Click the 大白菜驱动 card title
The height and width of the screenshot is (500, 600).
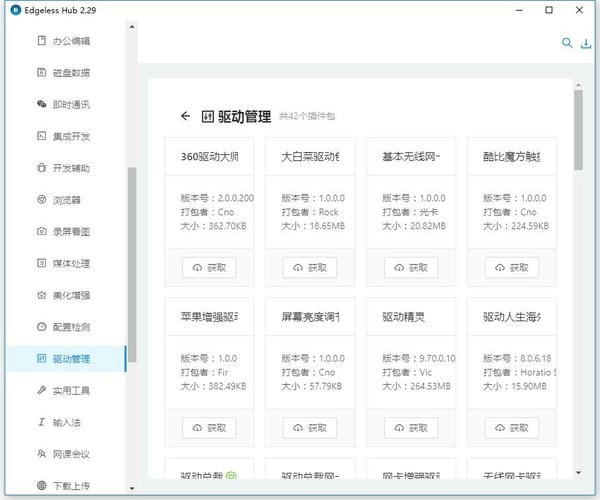click(310, 156)
